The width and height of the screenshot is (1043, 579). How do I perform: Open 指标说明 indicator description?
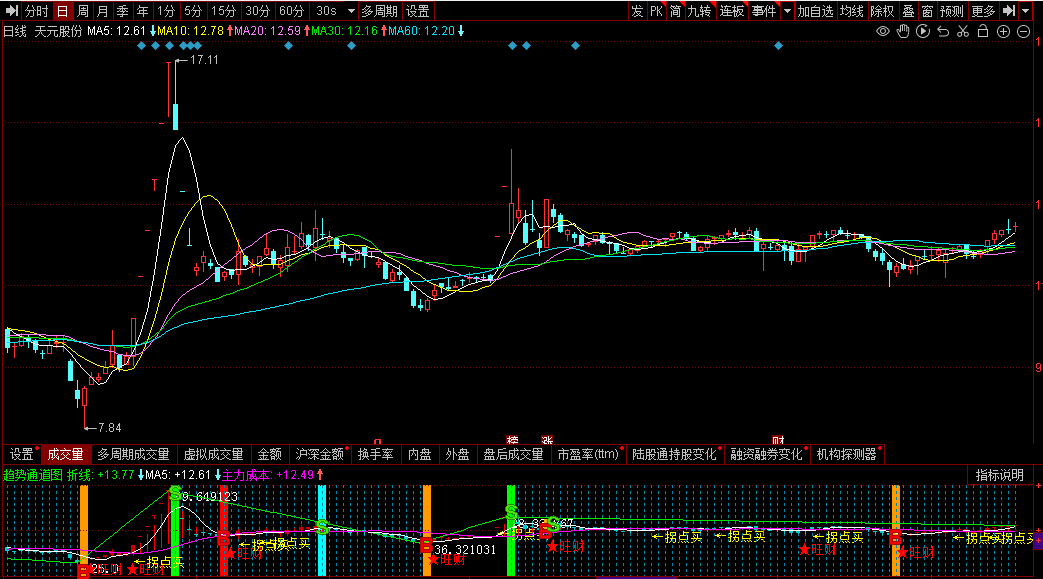point(1000,475)
